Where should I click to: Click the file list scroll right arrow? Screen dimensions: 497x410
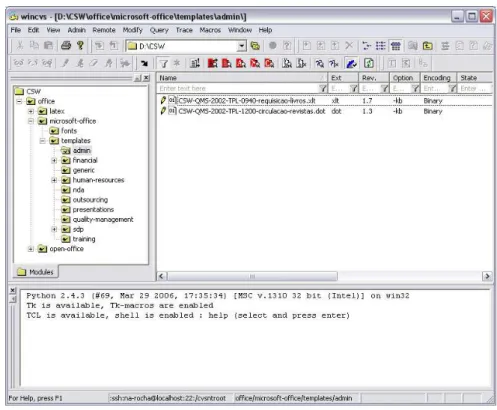pos(487,276)
